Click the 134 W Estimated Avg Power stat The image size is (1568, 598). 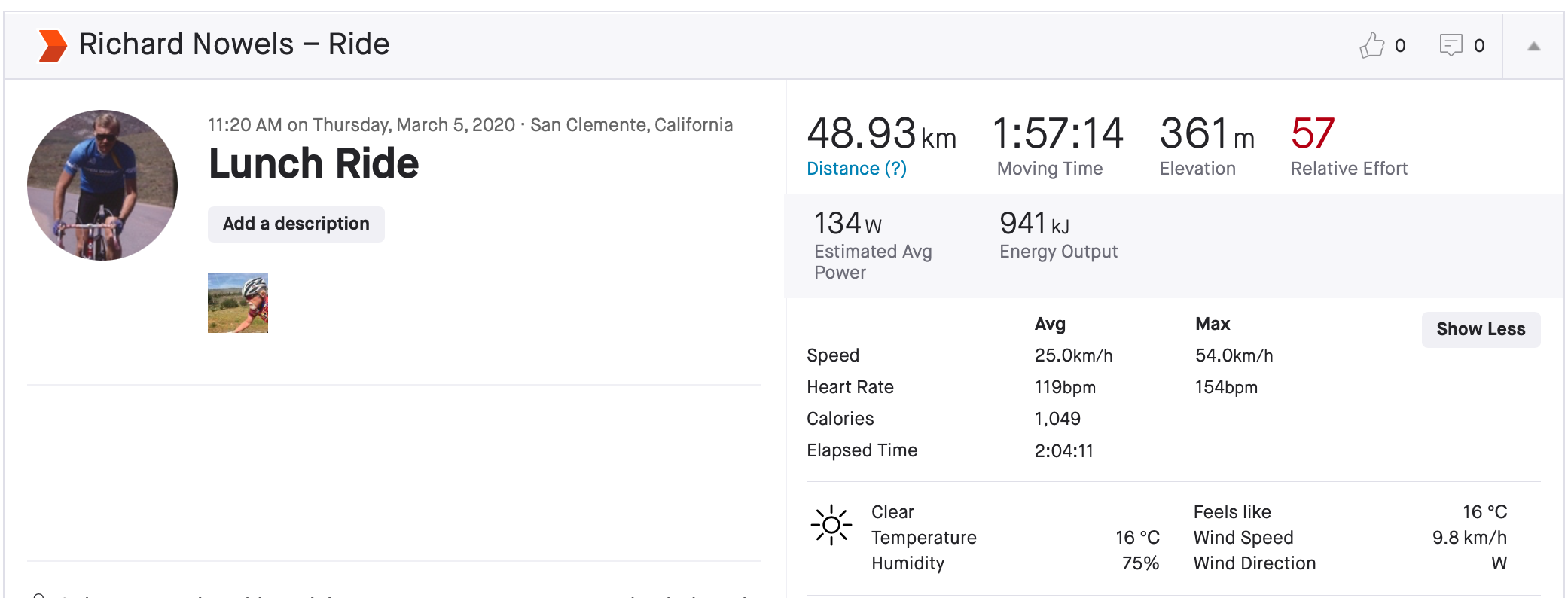[847, 224]
